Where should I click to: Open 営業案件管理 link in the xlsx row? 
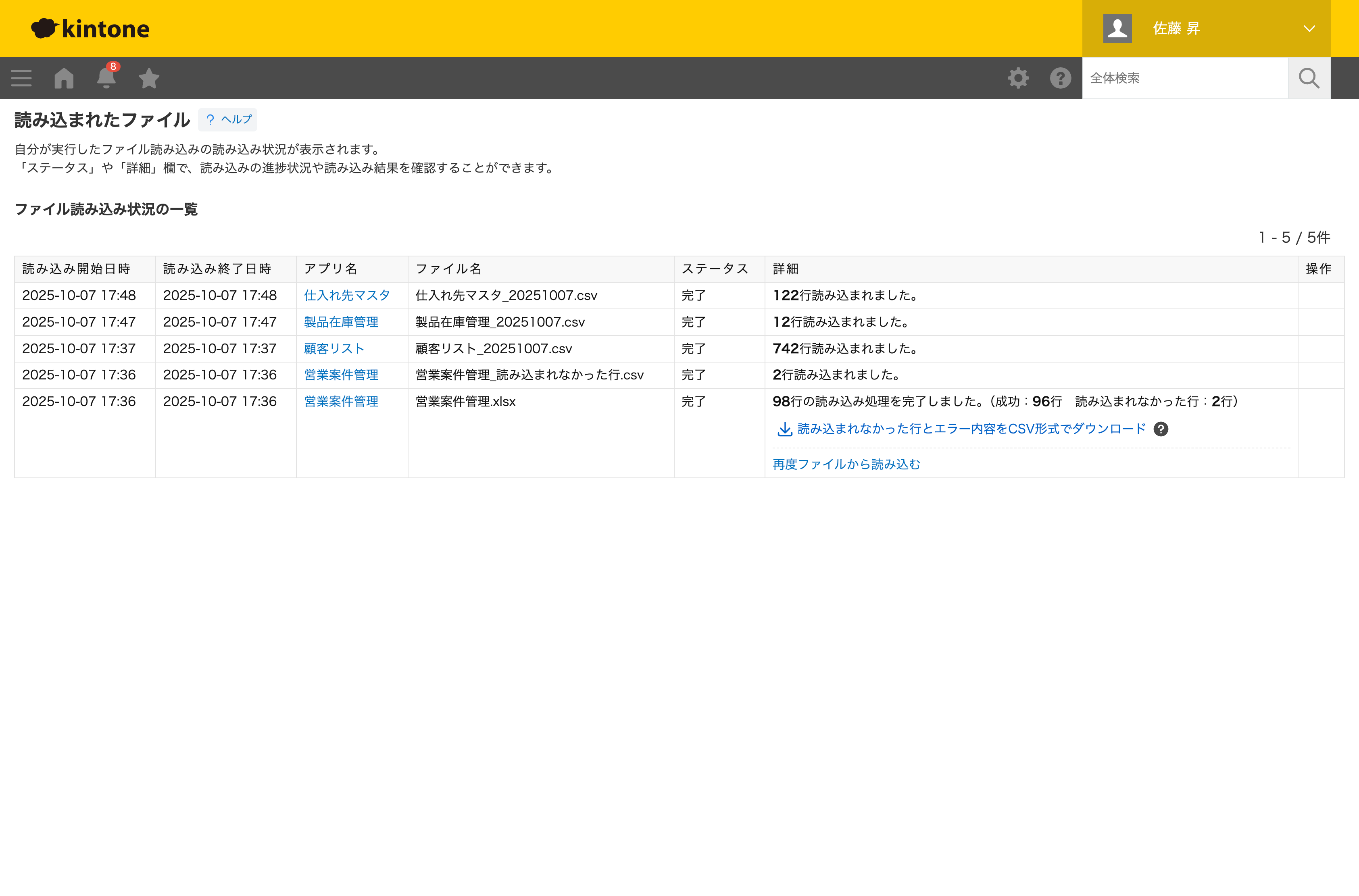tap(341, 402)
